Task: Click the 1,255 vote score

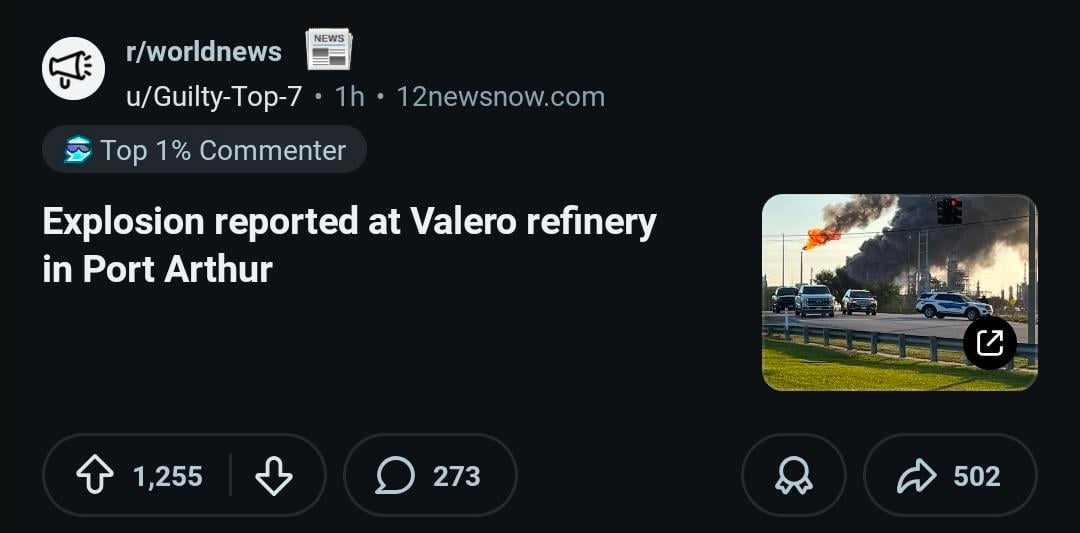Action: point(168,476)
